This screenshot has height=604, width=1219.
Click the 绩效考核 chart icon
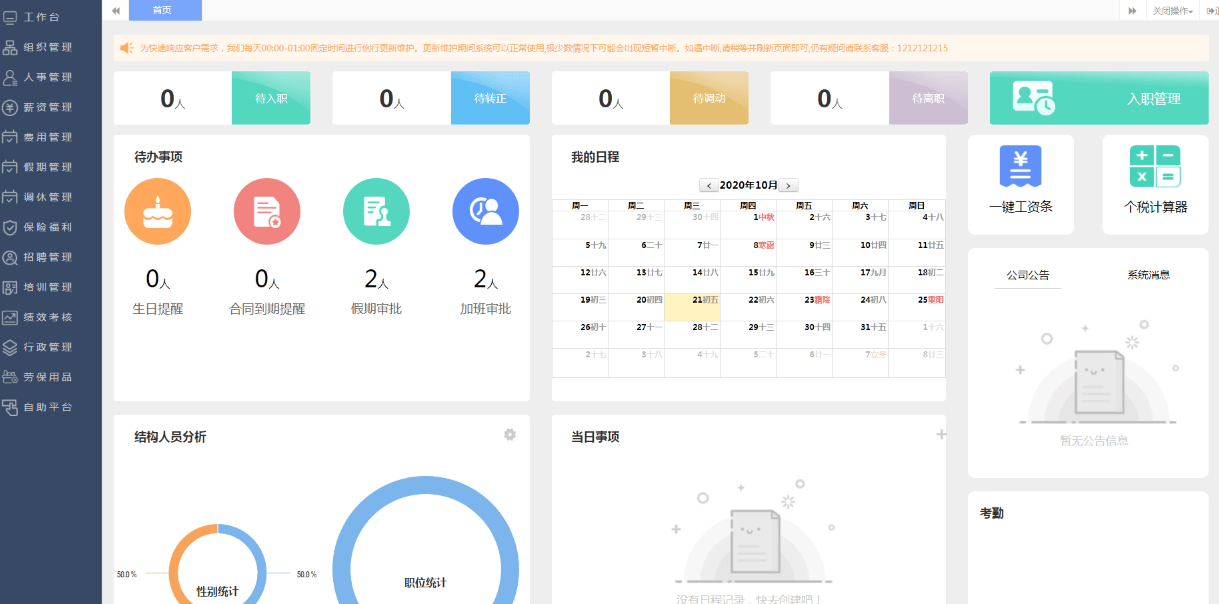pos(11,317)
